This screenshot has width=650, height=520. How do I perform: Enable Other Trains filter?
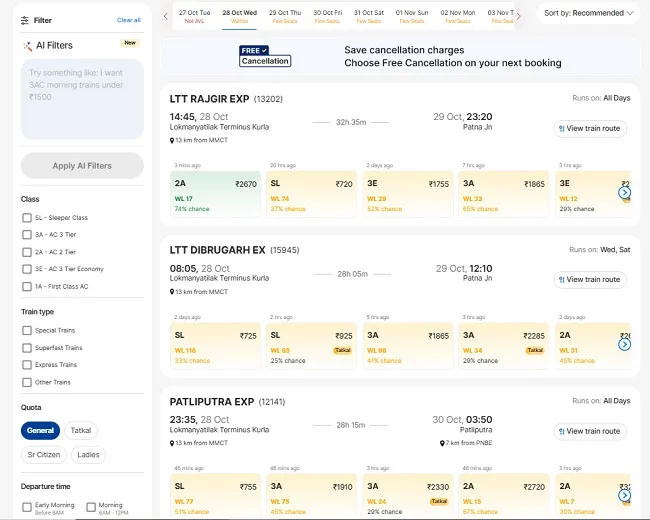coord(27,382)
